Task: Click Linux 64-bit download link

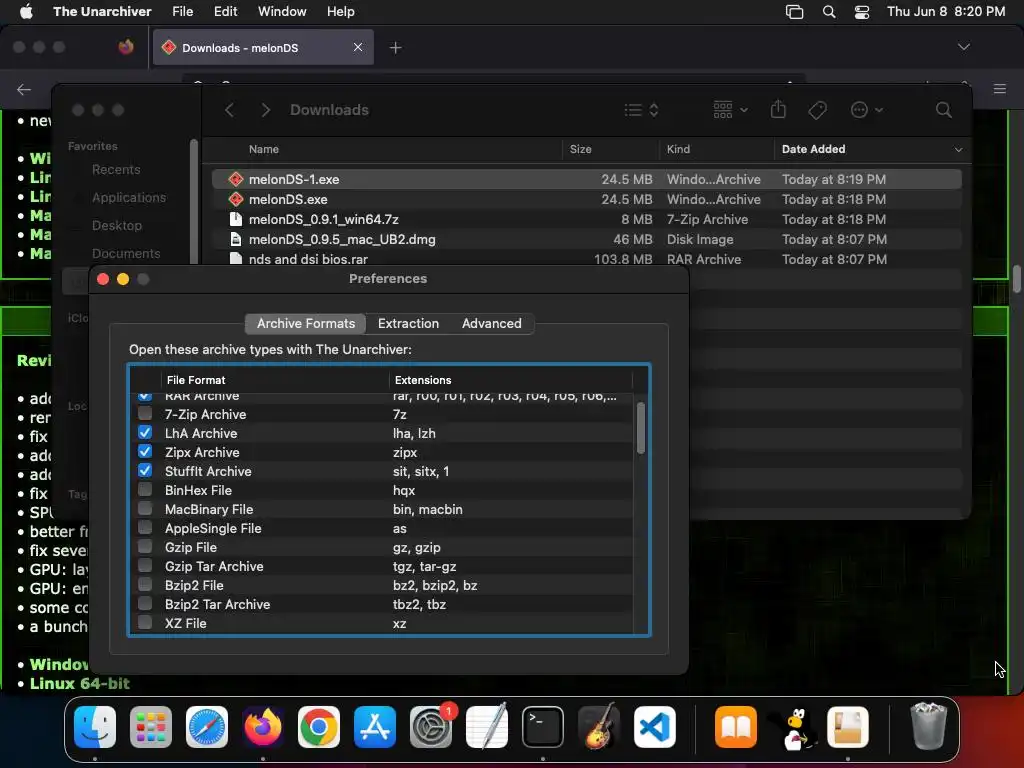Action: coord(80,684)
